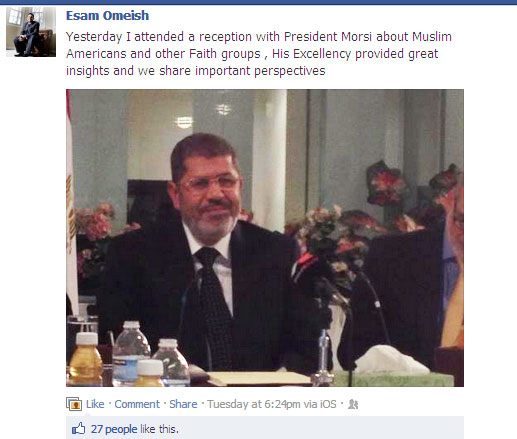Open Esam Omeish's profile via name link

pyautogui.click(x=107, y=16)
